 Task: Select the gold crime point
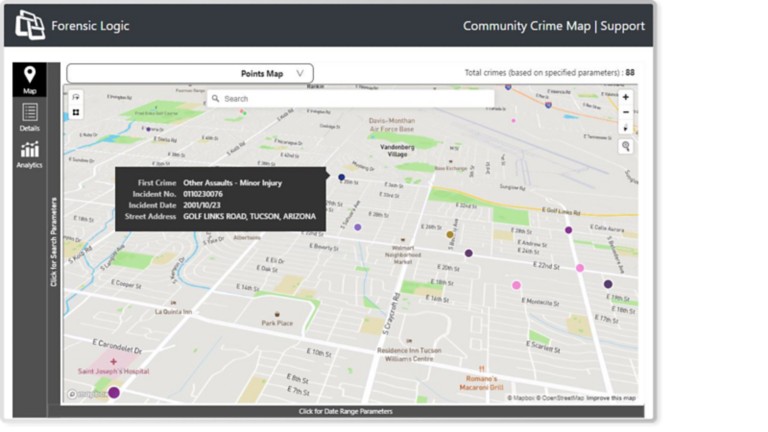click(450, 235)
